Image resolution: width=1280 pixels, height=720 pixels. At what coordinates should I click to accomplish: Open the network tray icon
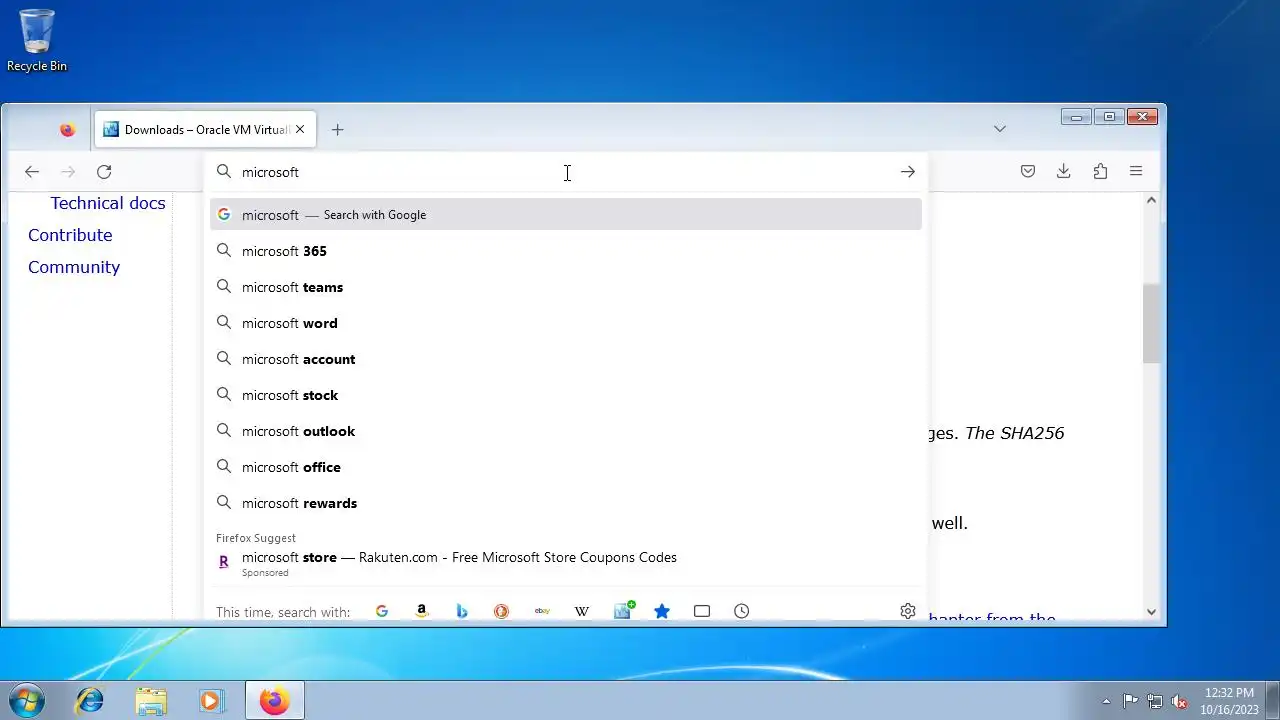click(1155, 701)
